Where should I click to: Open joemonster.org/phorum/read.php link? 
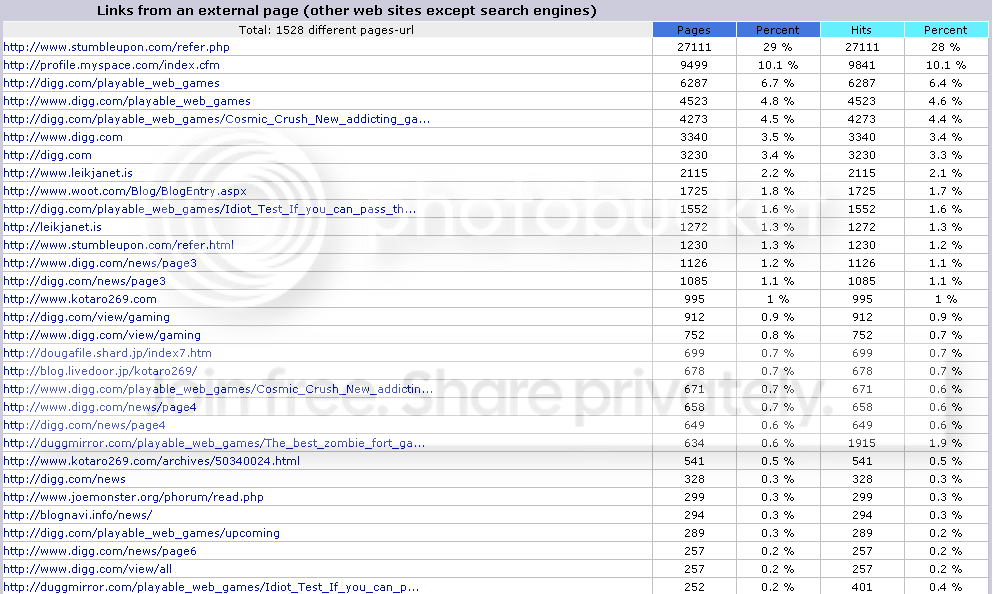(x=134, y=497)
